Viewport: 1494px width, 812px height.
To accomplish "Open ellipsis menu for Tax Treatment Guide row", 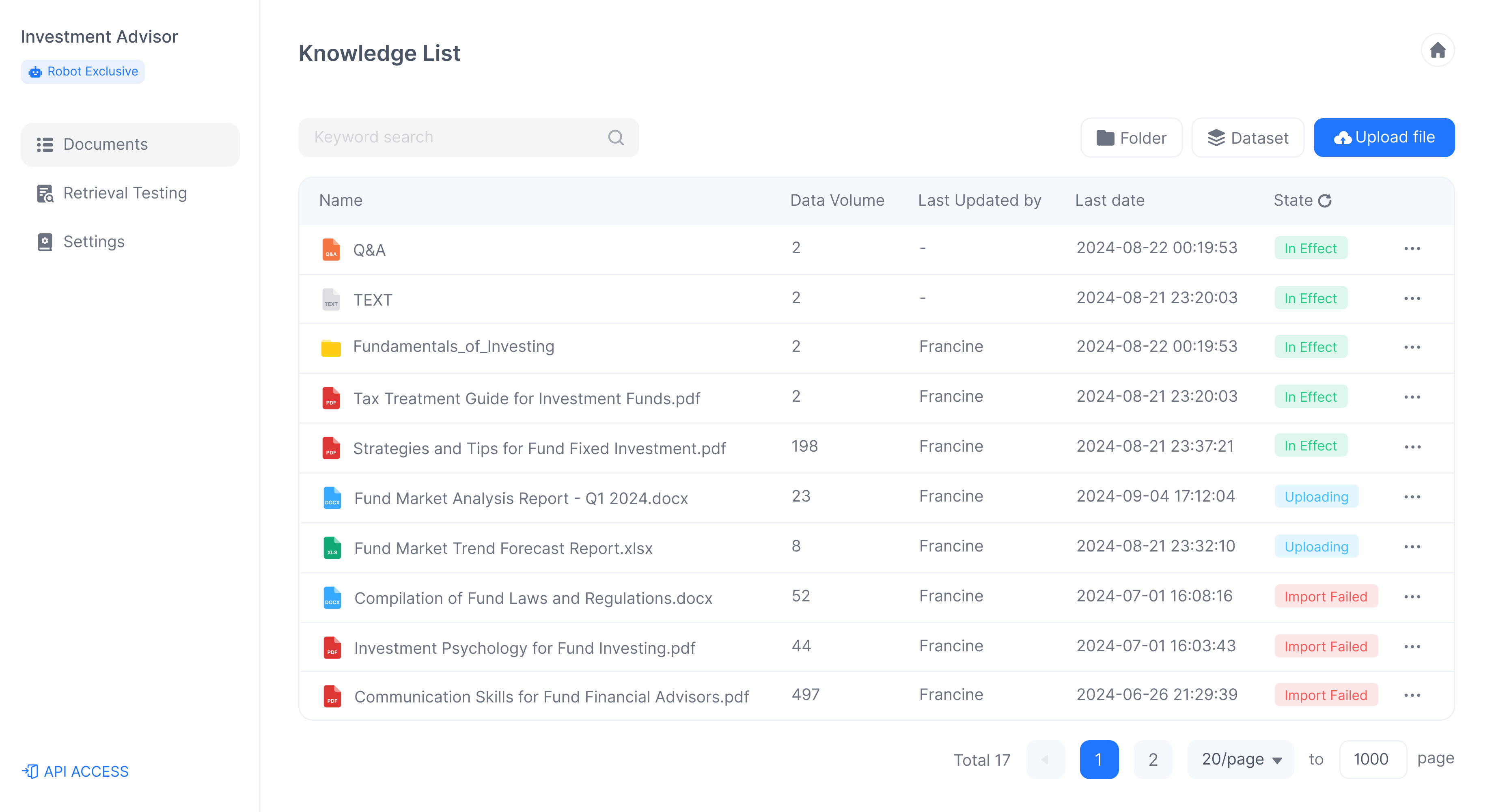I will tap(1412, 397).
